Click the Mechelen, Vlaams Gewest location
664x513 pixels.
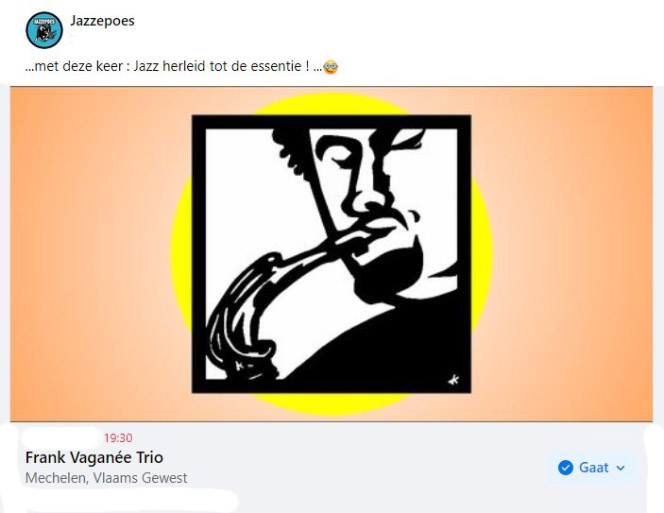click(x=106, y=478)
